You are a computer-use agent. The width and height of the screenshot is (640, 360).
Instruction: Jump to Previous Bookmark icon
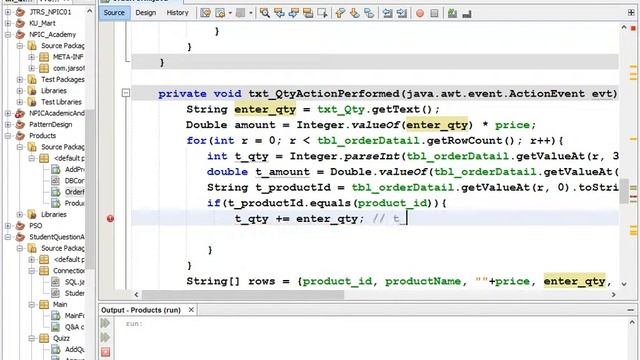pos(340,13)
